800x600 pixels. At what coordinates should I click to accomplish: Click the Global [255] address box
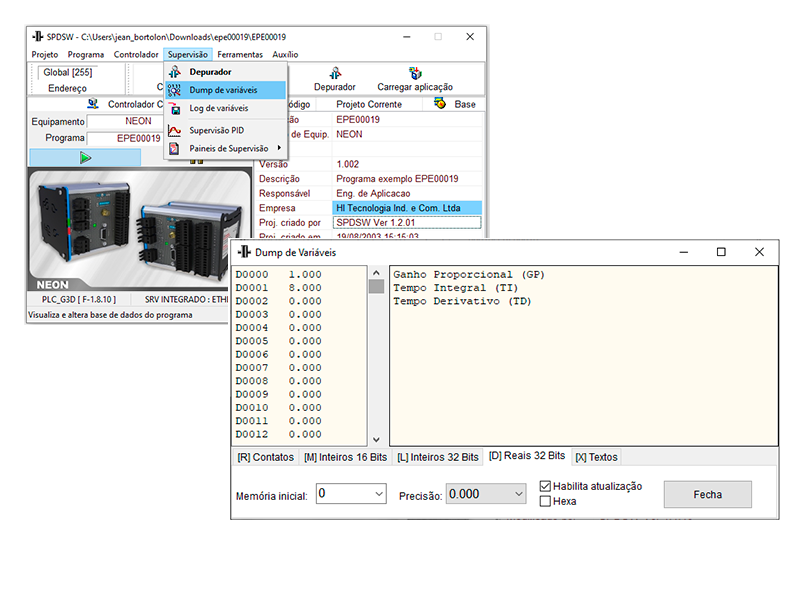[67, 72]
